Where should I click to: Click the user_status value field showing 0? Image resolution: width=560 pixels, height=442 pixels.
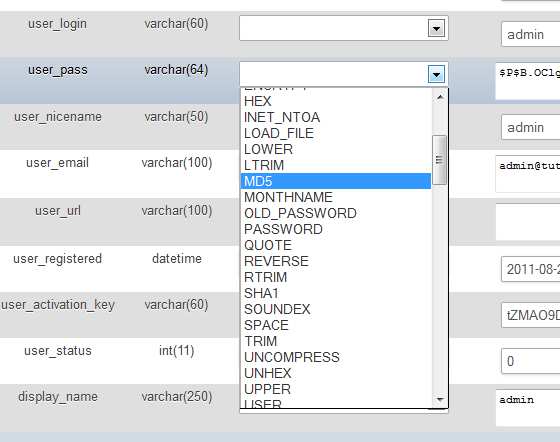[x=530, y=361]
